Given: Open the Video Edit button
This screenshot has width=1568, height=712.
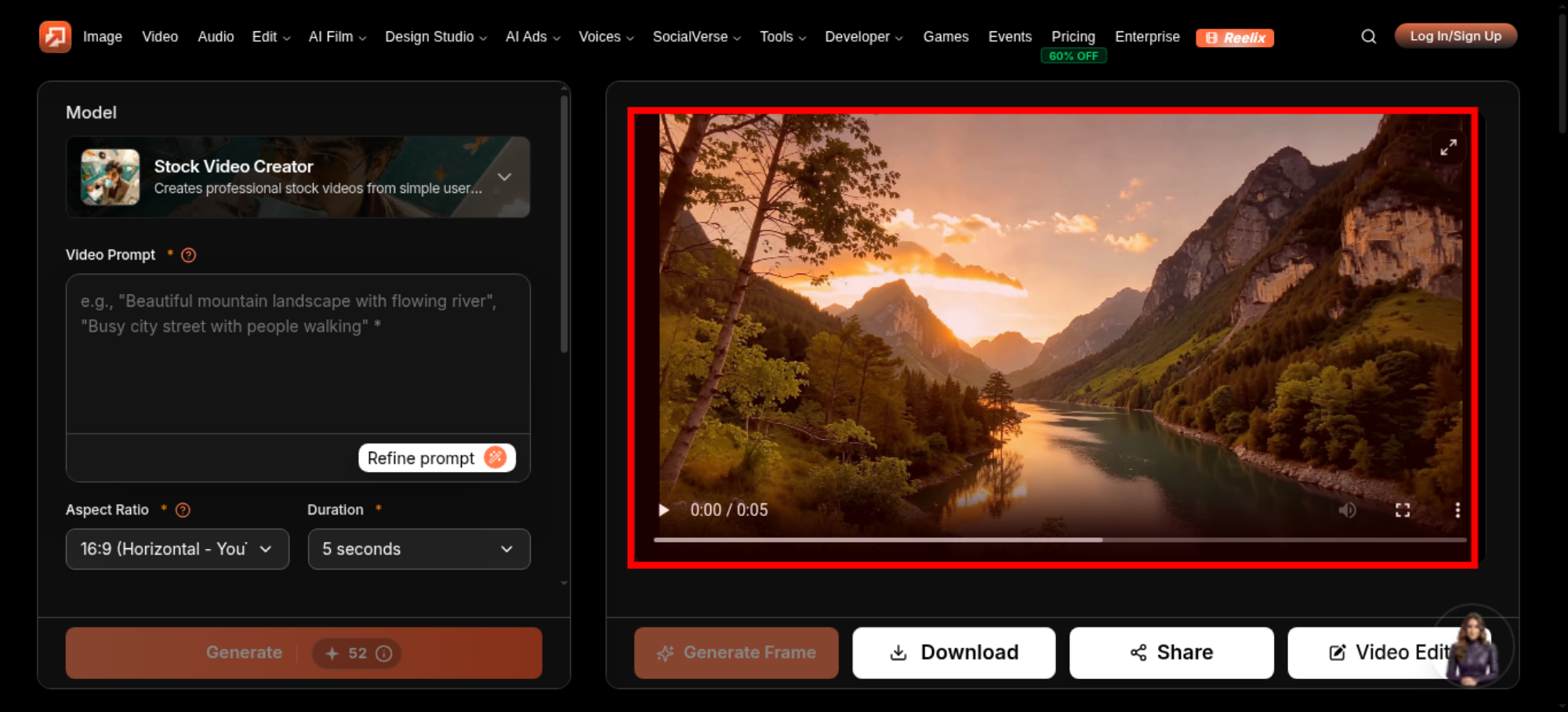Looking at the screenshot, I should coord(1388,653).
